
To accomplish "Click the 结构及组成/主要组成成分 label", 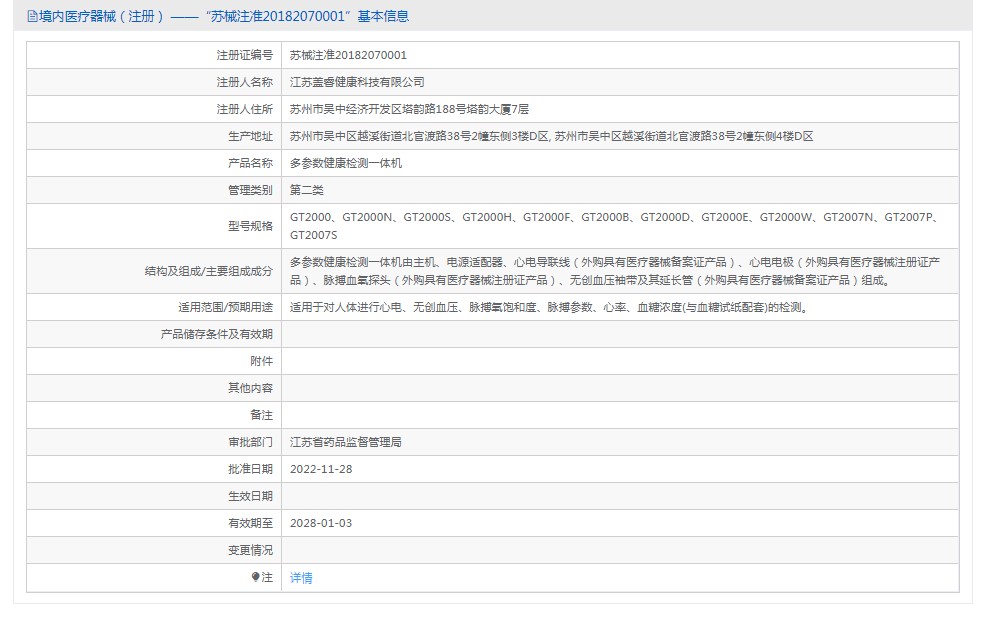I will tap(209, 271).
